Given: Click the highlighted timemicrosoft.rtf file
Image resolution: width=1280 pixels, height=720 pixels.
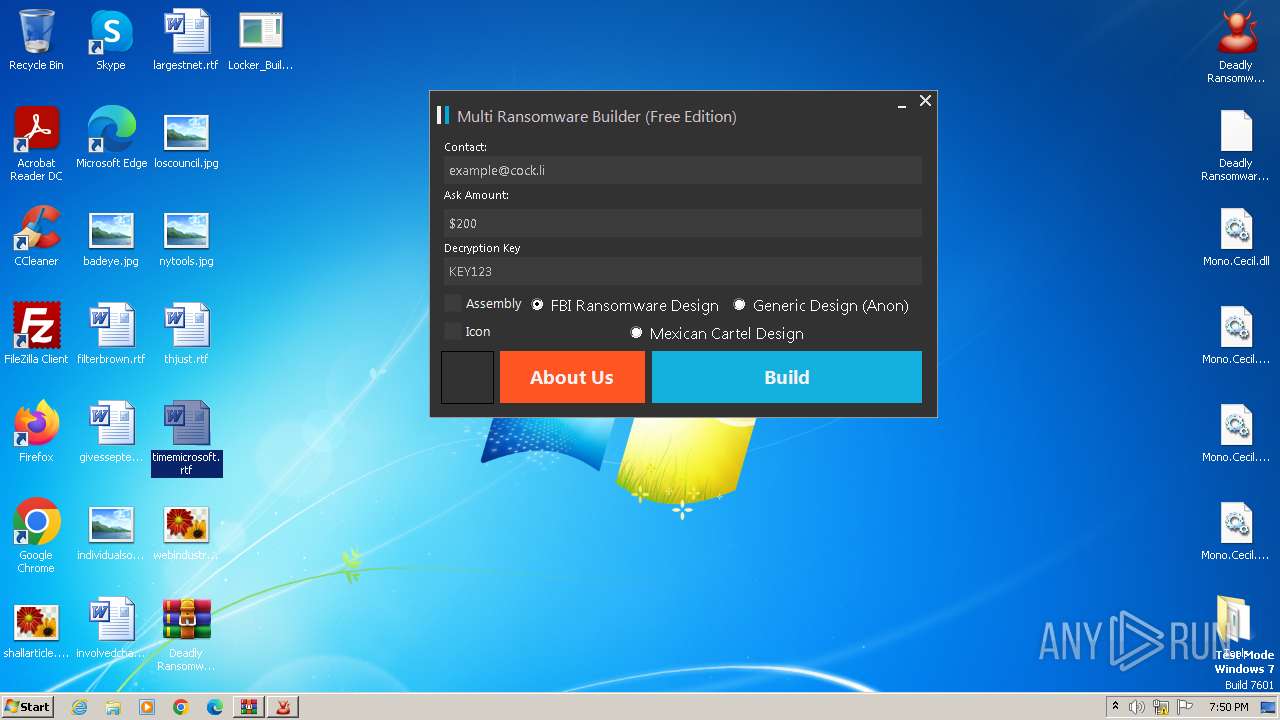Looking at the screenshot, I should [x=186, y=438].
